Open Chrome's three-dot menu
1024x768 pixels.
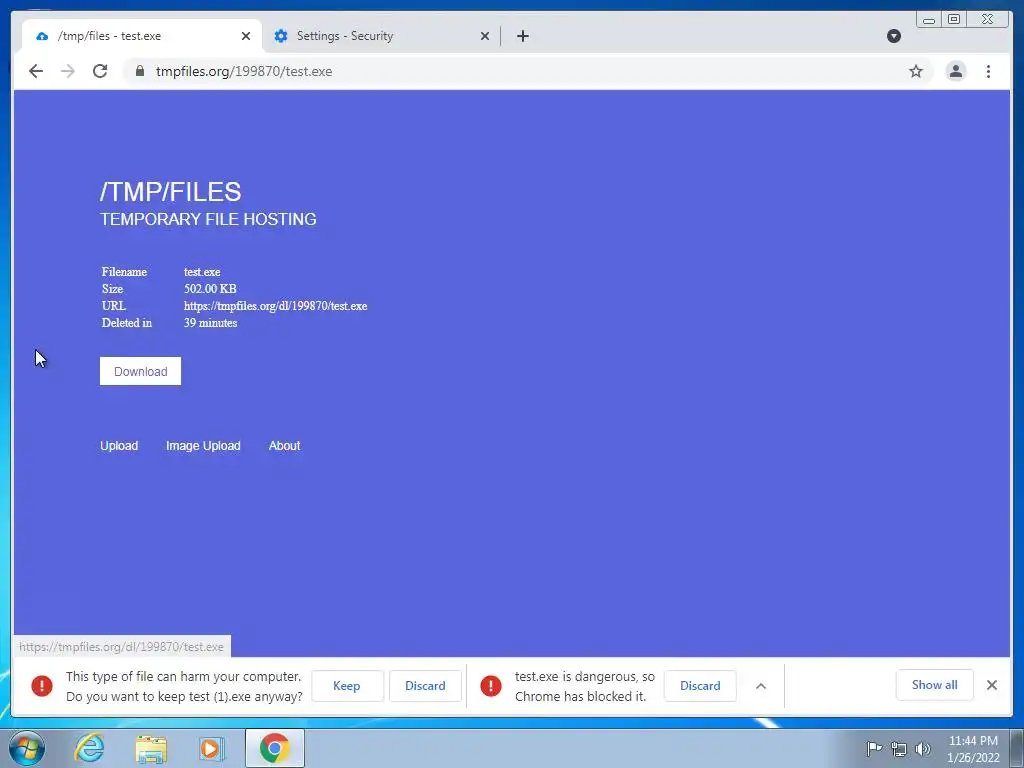coord(988,71)
